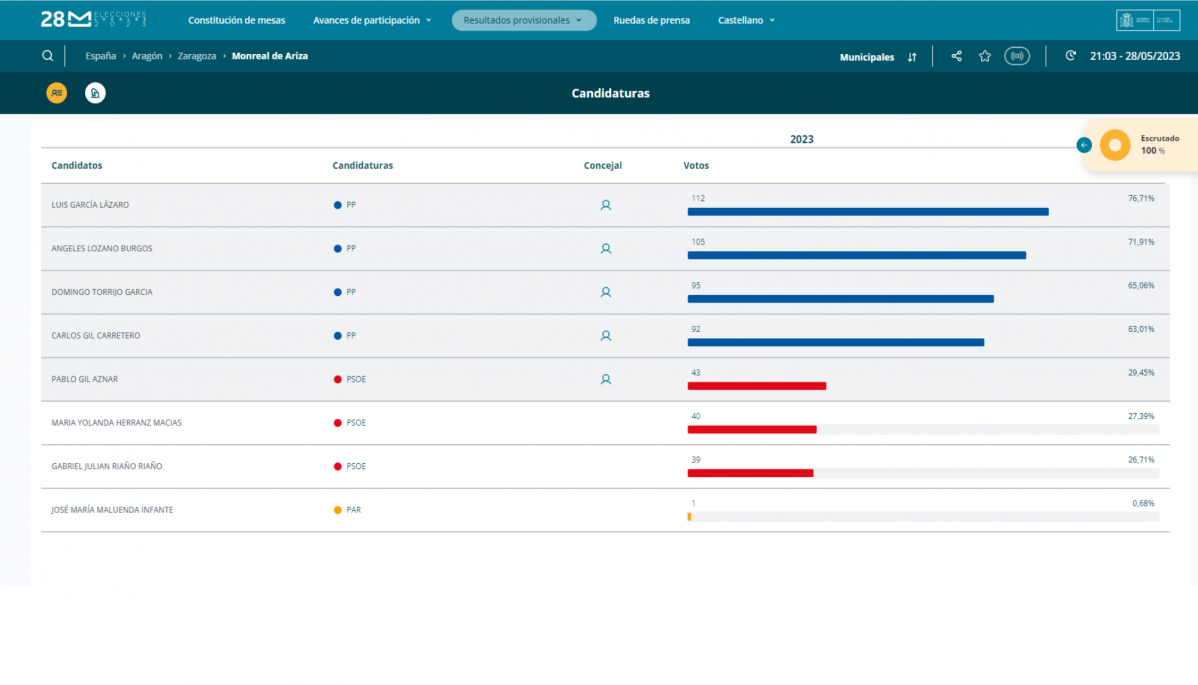Open Castellano language dropdown
1198x685 pixels.
click(746, 20)
